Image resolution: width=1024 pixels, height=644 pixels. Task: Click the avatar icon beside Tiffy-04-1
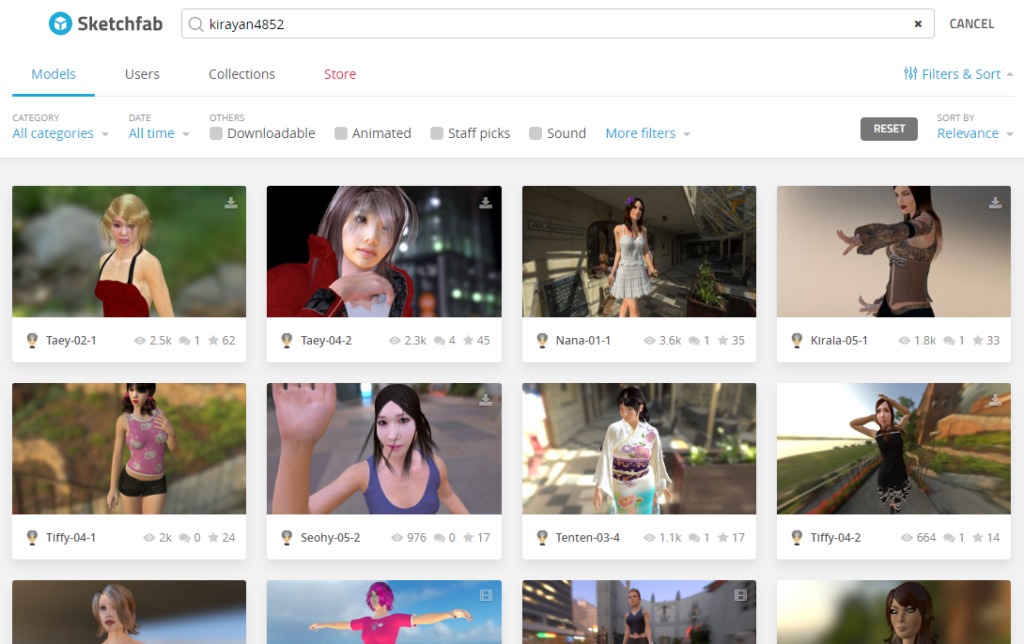[32, 538]
